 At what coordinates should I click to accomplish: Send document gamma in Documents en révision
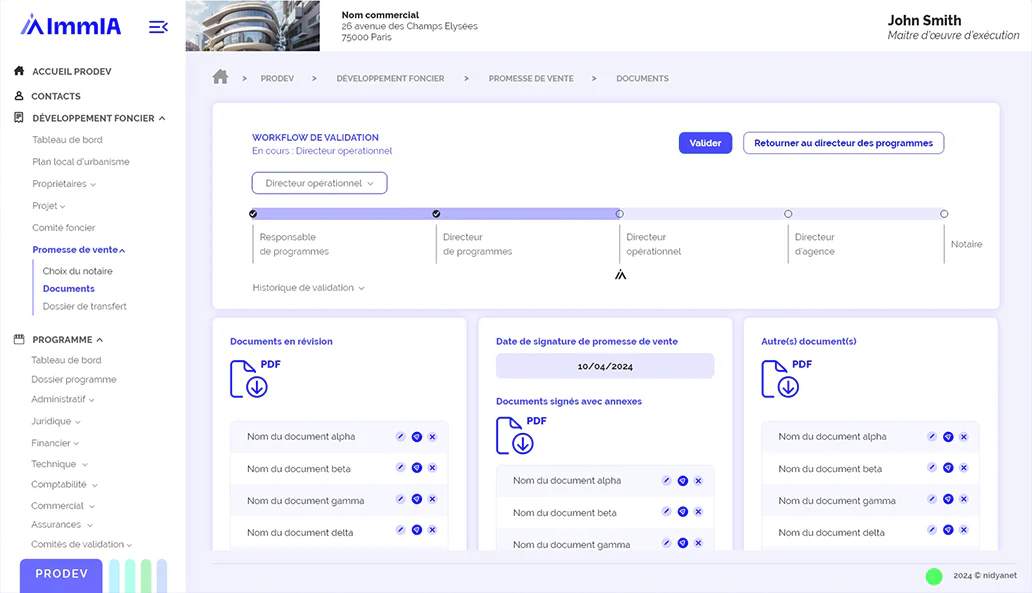[x=417, y=499]
